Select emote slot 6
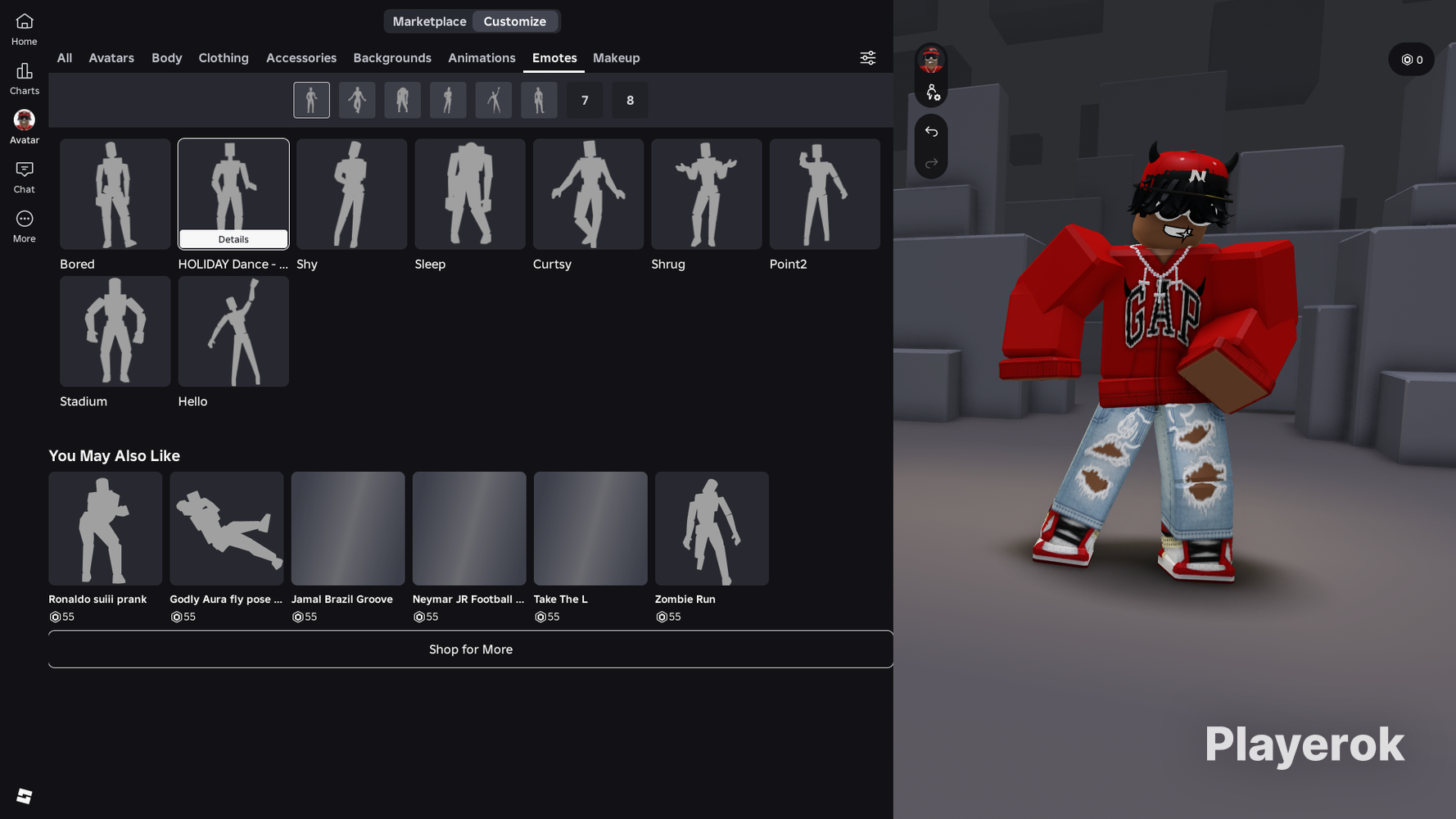The height and width of the screenshot is (819, 1456). pos(539,100)
